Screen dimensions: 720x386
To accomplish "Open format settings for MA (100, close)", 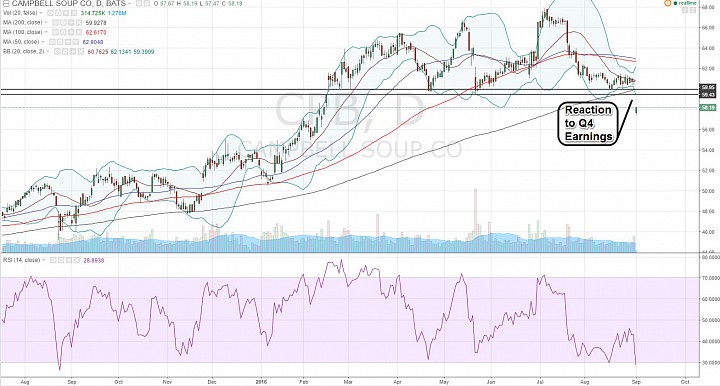I will pyautogui.click(x=63, y=32).
